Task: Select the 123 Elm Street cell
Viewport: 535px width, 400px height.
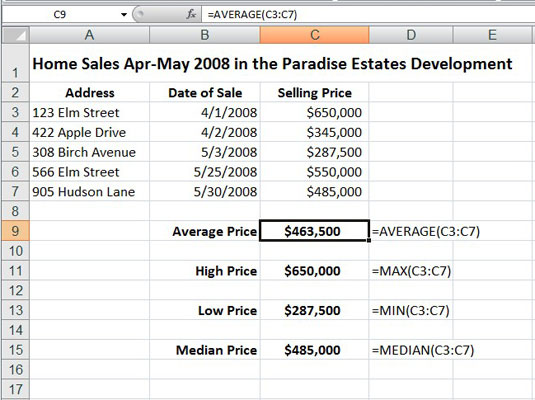Action: point(89,112)
